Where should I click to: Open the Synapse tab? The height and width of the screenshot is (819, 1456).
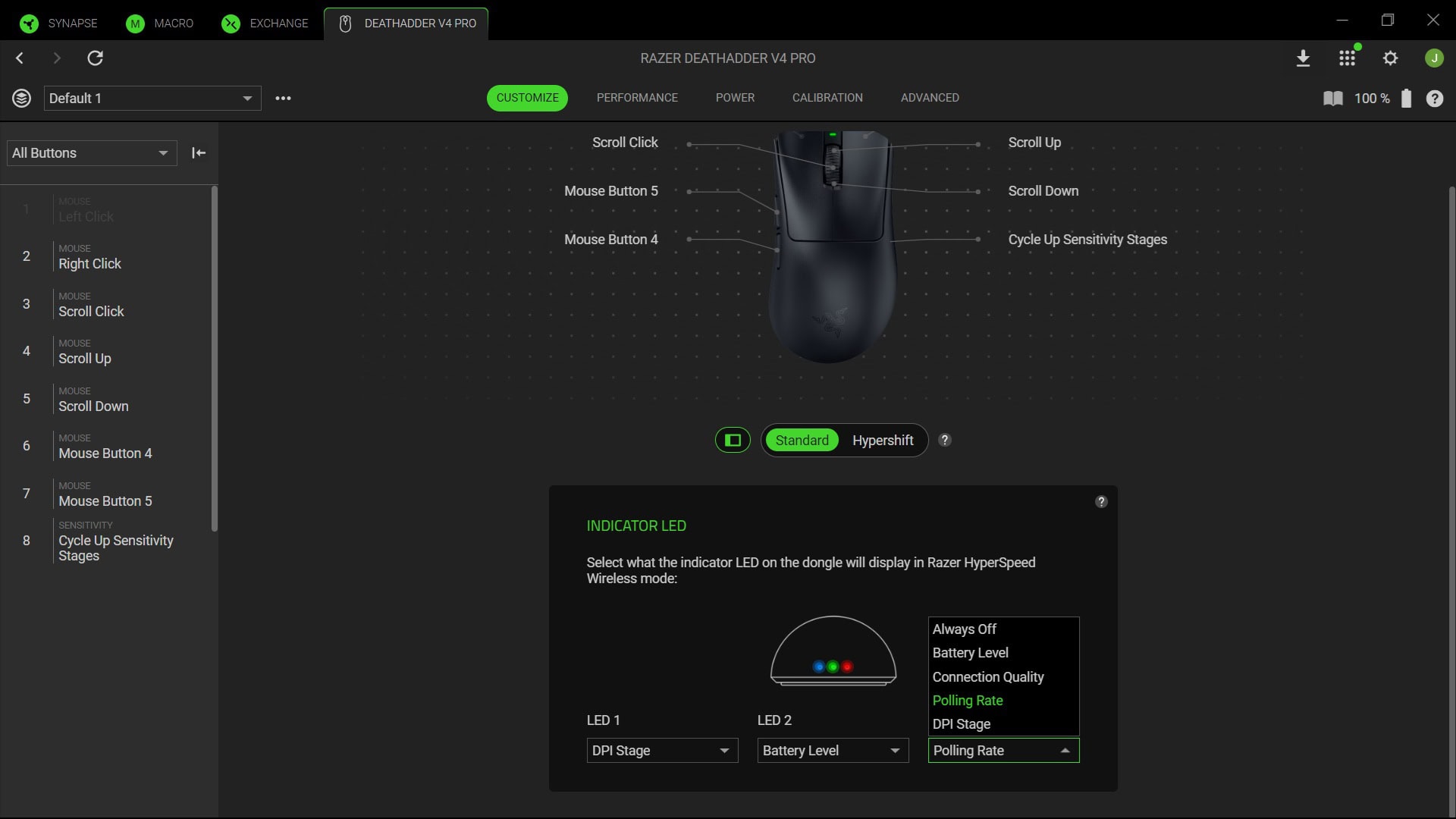click(x=59, y=24)
